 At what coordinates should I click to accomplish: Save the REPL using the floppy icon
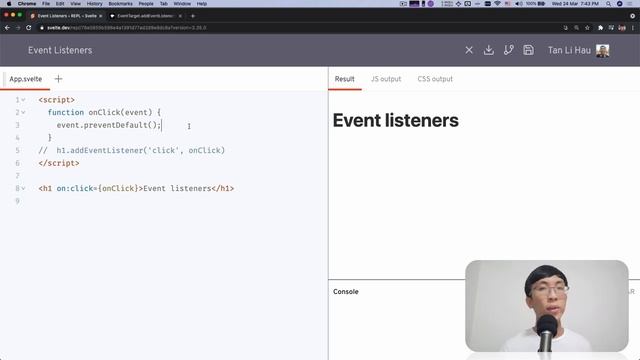[528, 50]
